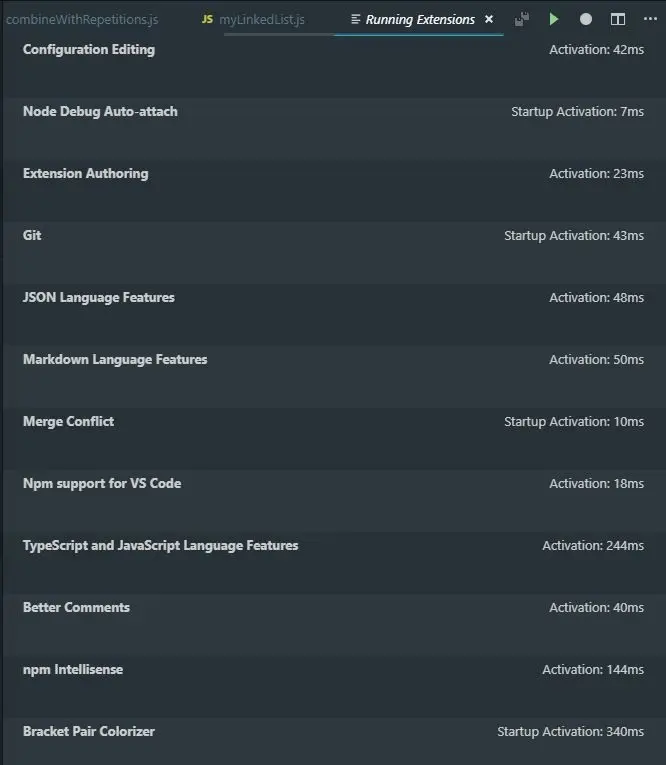Click the Save Extension Host Profile icon
The image size is (666, 765).
point(522,19)
